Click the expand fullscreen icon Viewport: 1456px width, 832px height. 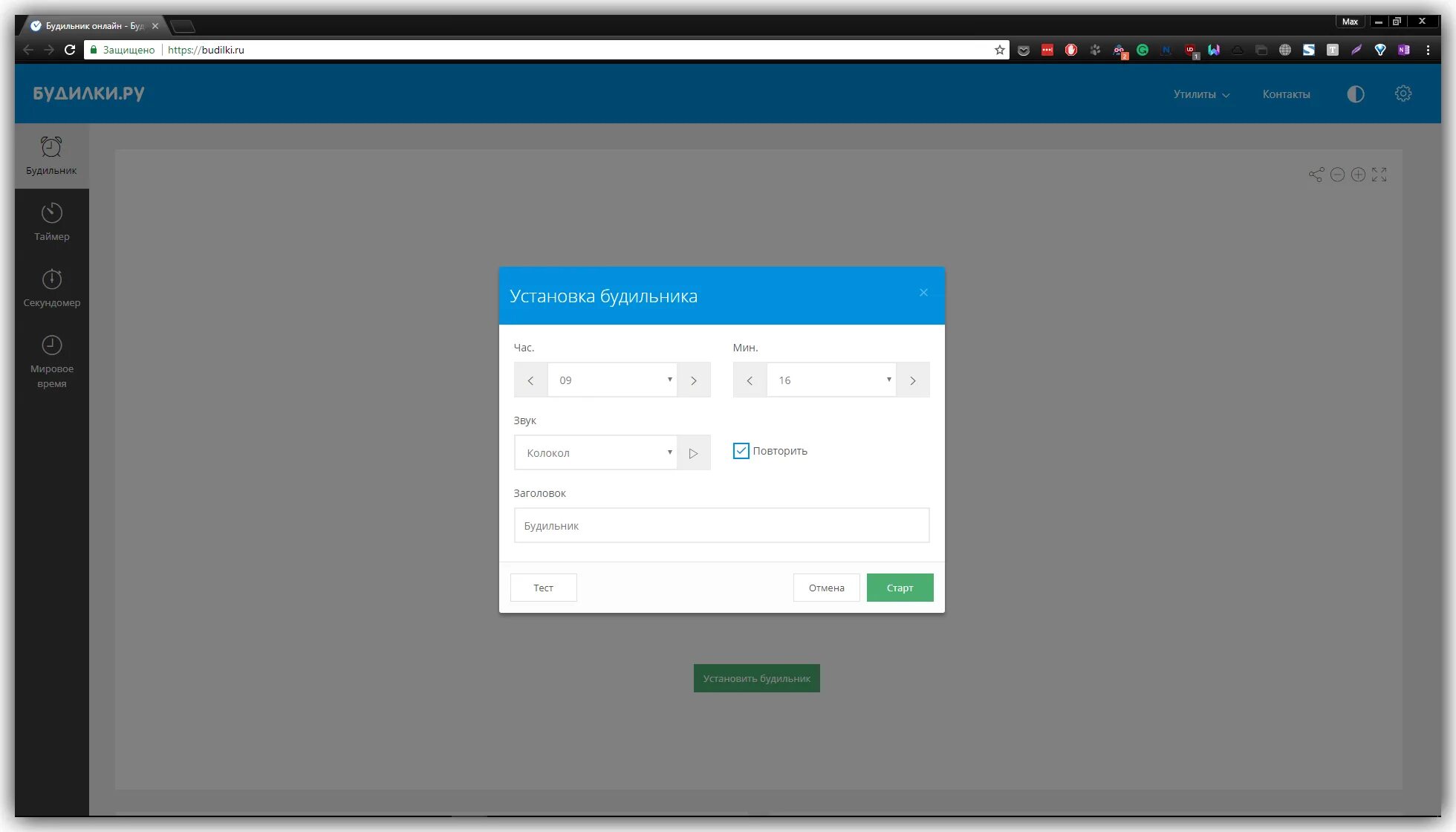coord(1380,175)
